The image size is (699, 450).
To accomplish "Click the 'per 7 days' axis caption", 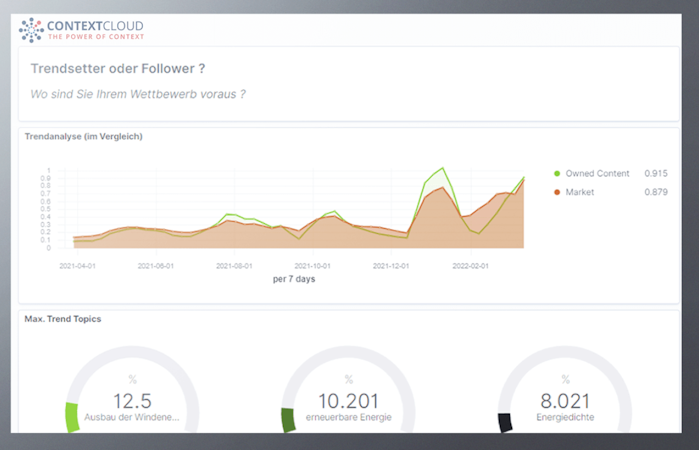I will 294,279.
